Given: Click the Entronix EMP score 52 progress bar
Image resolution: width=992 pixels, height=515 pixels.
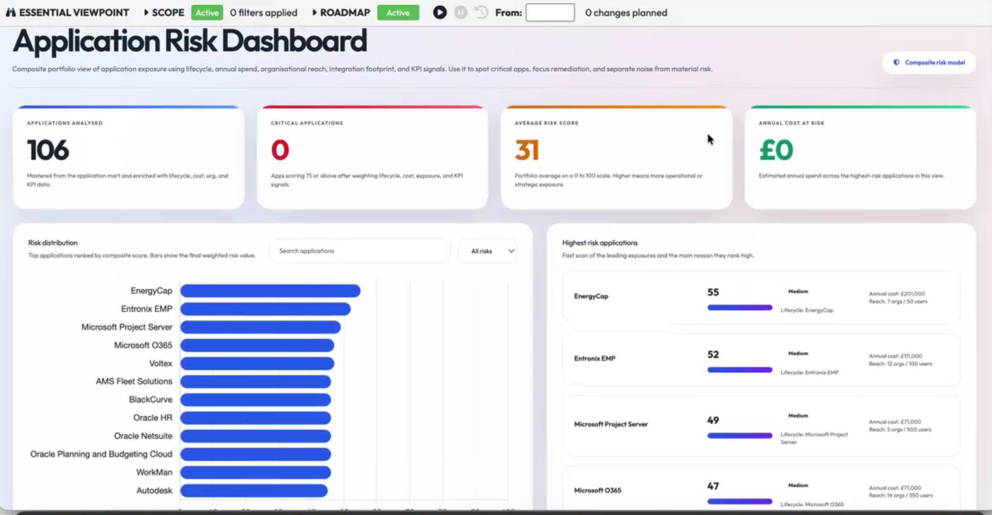Looking at the screenshot, I should pos(740,369).
